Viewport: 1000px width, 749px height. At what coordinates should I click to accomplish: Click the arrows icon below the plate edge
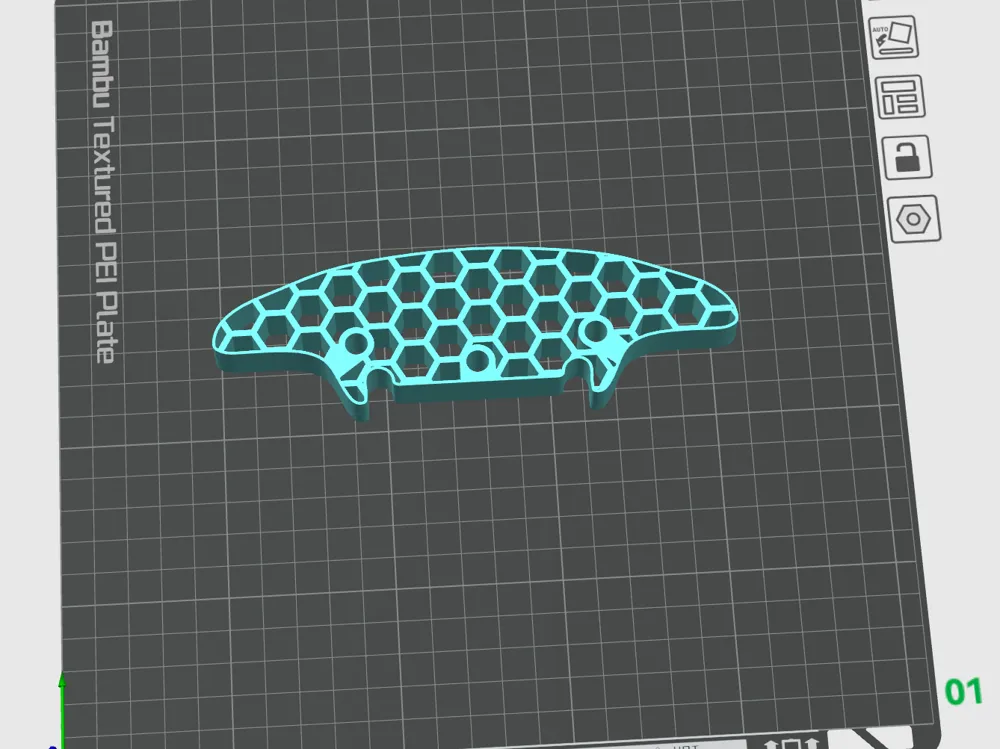791,744
